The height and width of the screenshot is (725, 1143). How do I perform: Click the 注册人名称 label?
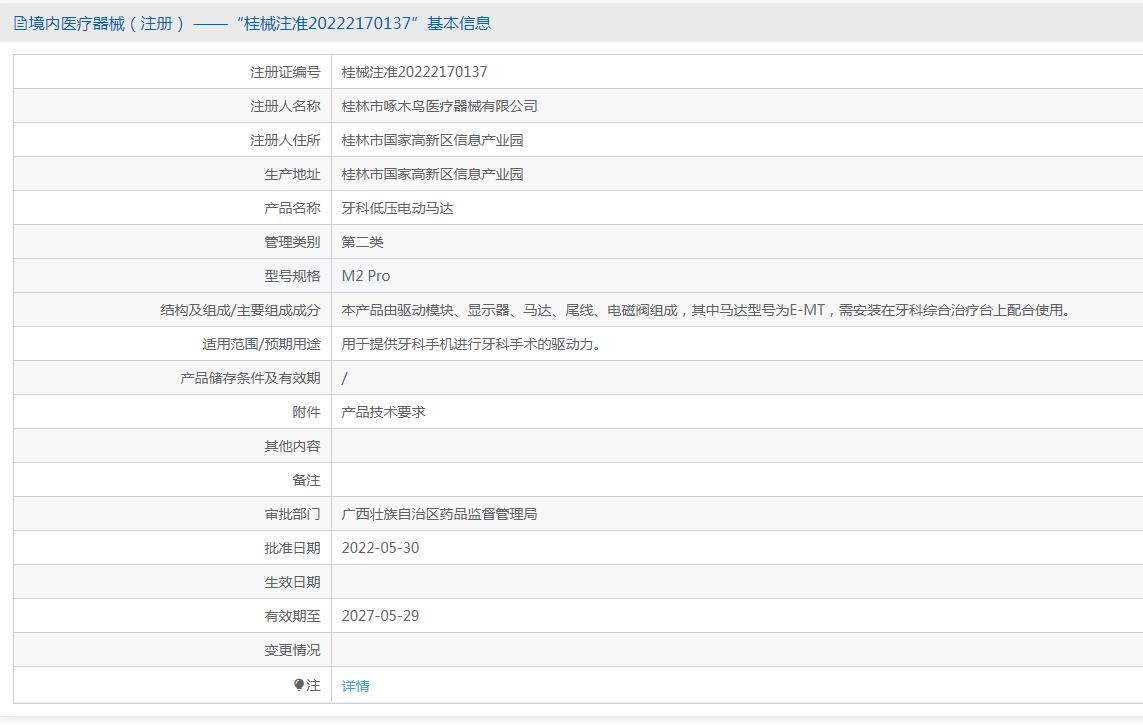pyautogui.click(x=285, y=106)
